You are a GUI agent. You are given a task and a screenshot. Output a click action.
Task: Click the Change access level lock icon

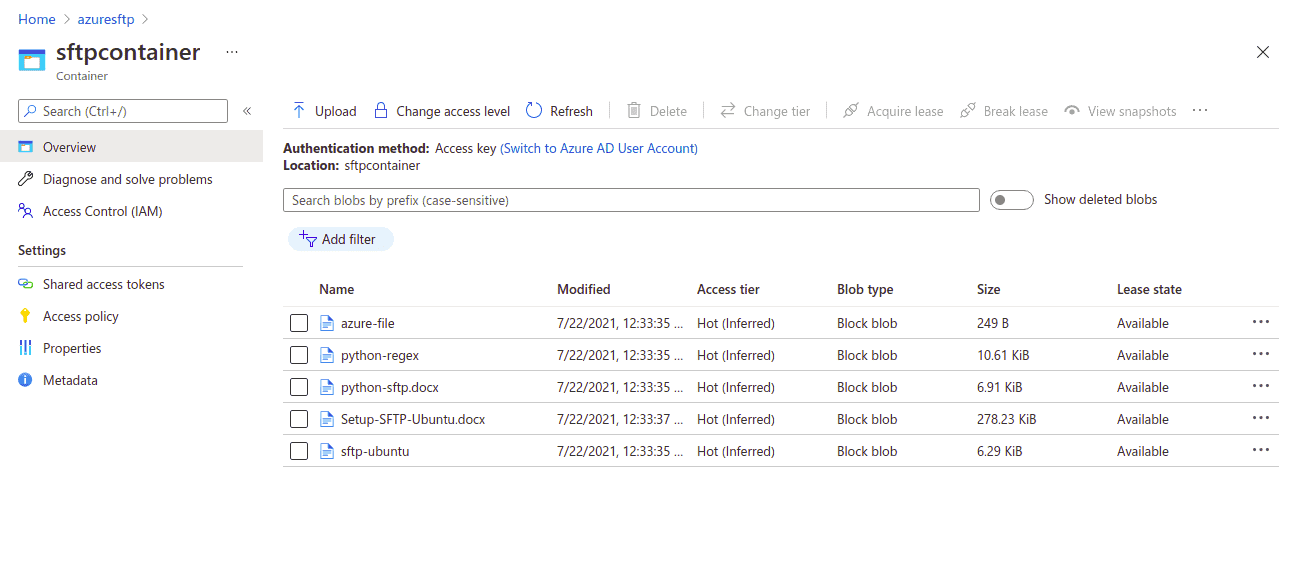point(380,110)
